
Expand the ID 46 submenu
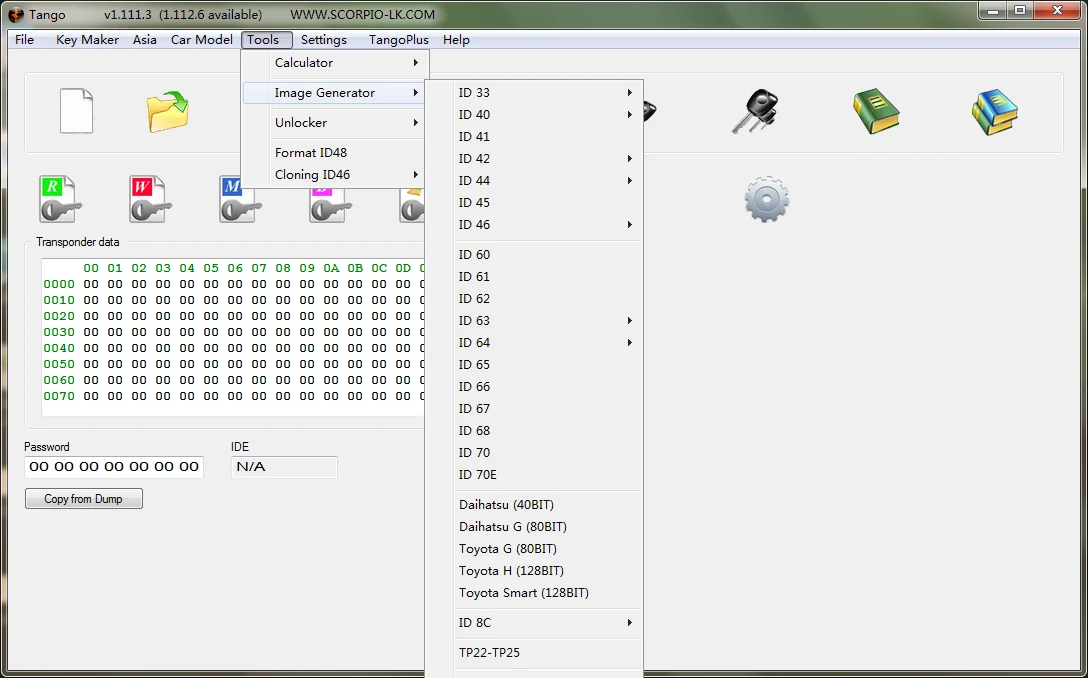(534, 224)
